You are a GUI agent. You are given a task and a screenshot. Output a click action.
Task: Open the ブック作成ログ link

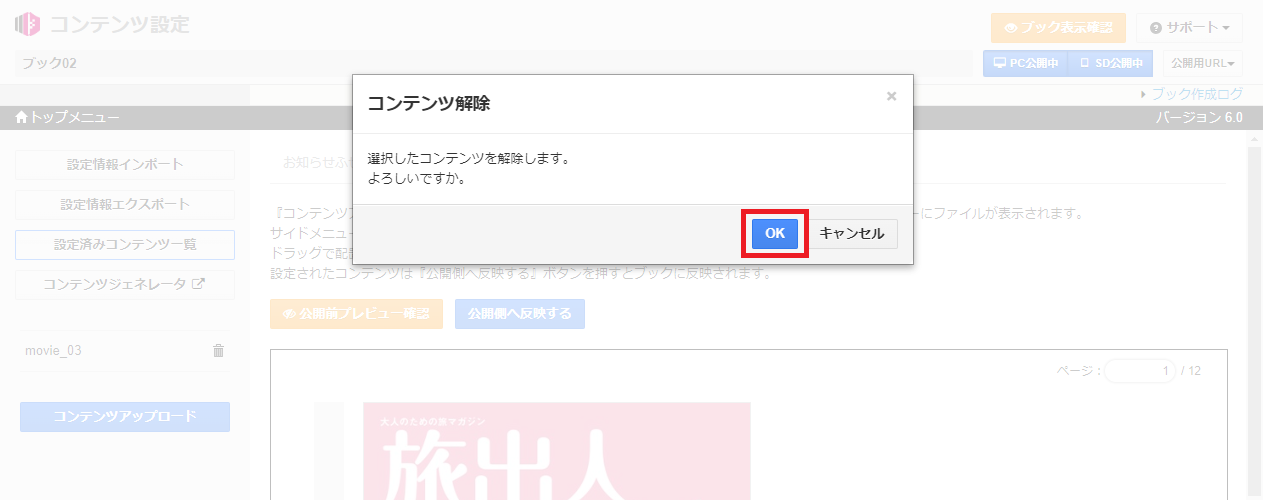point(1196,94)
